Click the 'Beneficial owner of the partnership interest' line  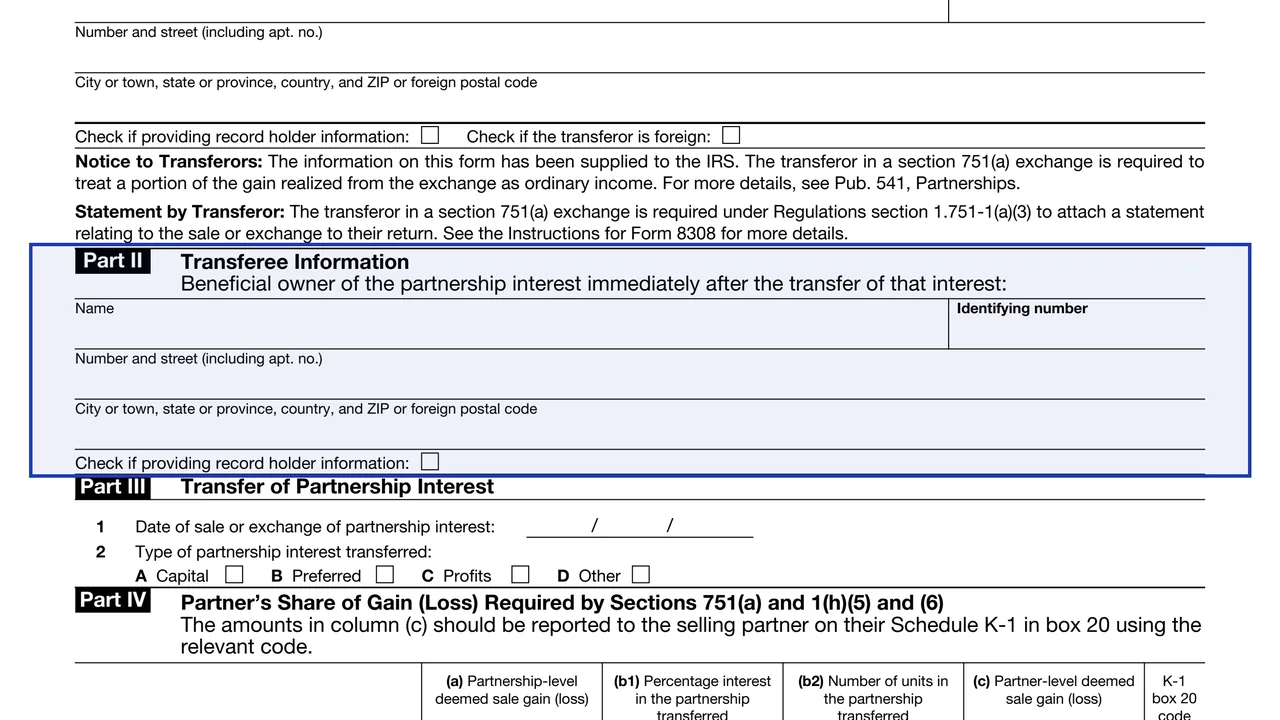[x=593, y=284]
